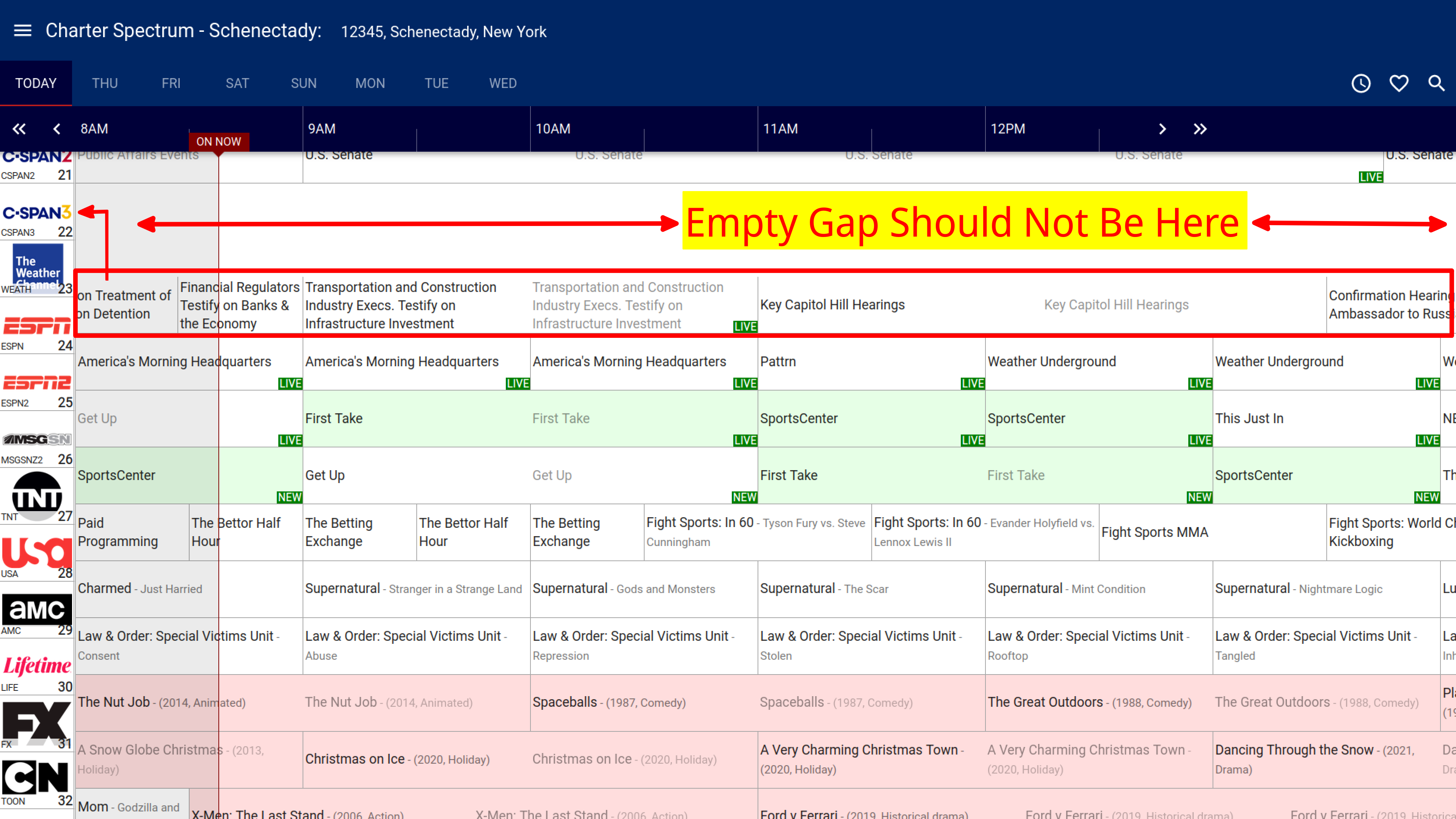Open Transportation and Construction Industry Execs at 9AM
Viewport: 1456px width, 819px height.
point(530,305)
